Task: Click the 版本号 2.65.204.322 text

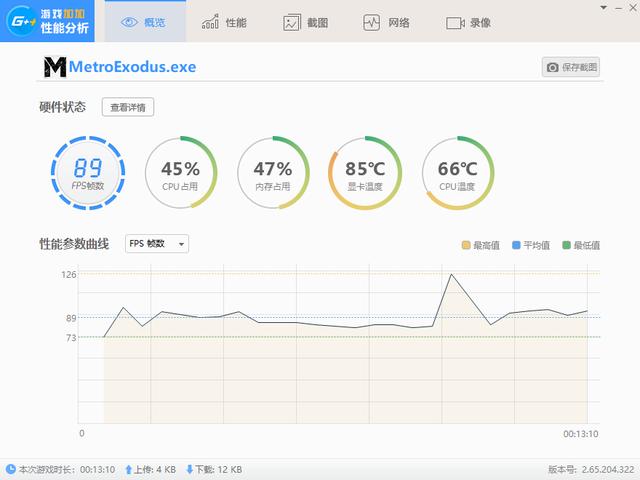Action: [591, 469]
